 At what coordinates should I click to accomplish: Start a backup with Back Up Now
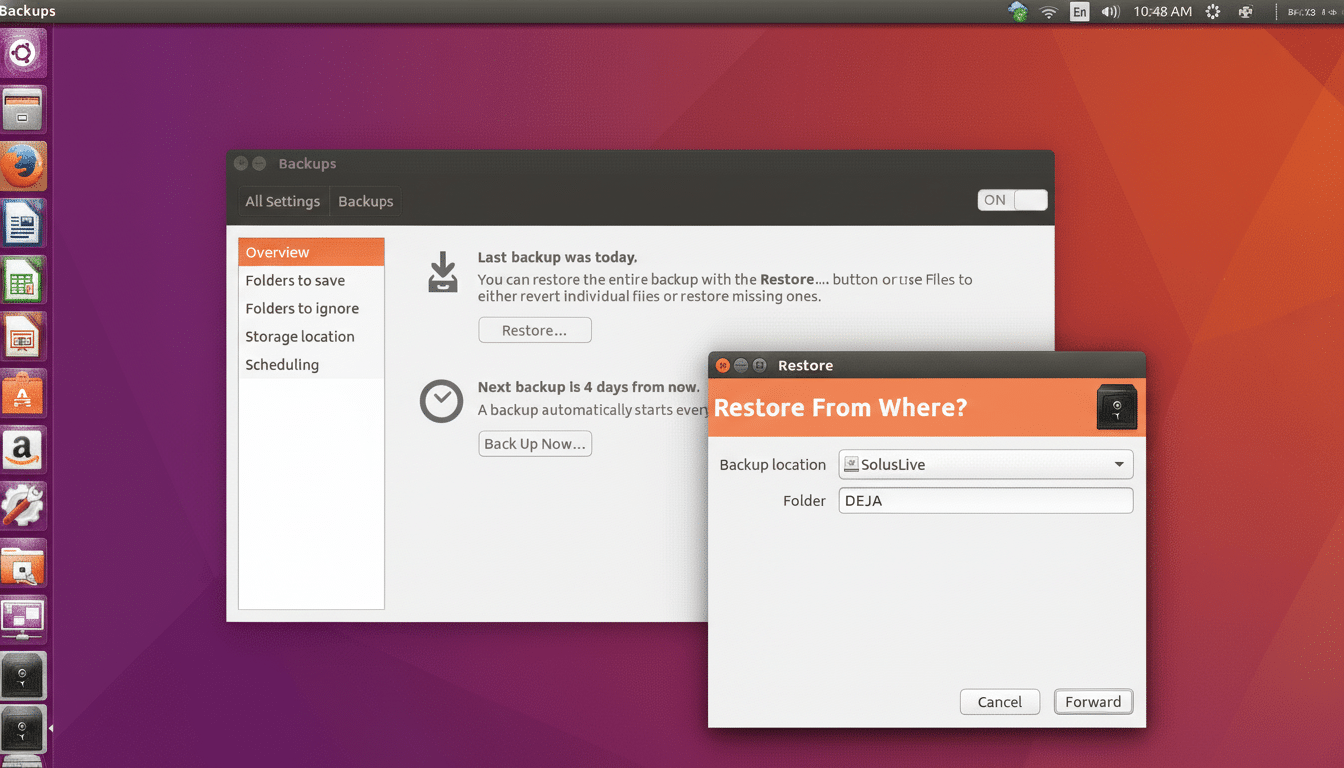535,443
